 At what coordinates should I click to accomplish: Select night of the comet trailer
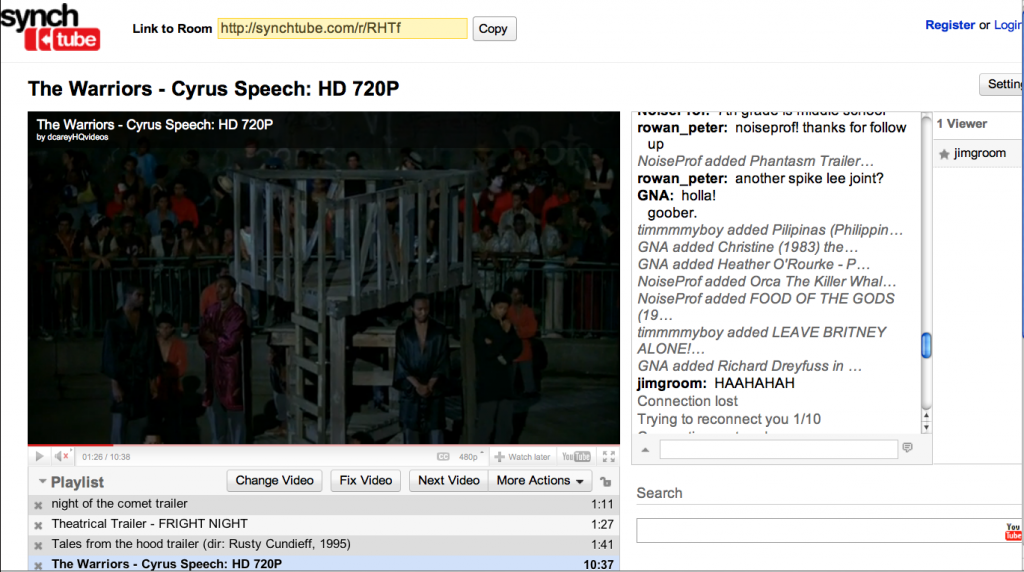pos(324,504)
